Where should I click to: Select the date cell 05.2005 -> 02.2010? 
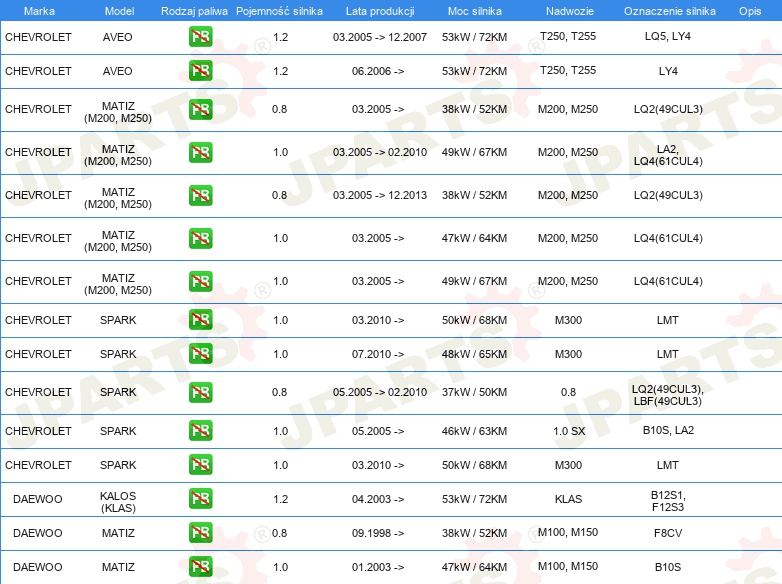[380, 392]
